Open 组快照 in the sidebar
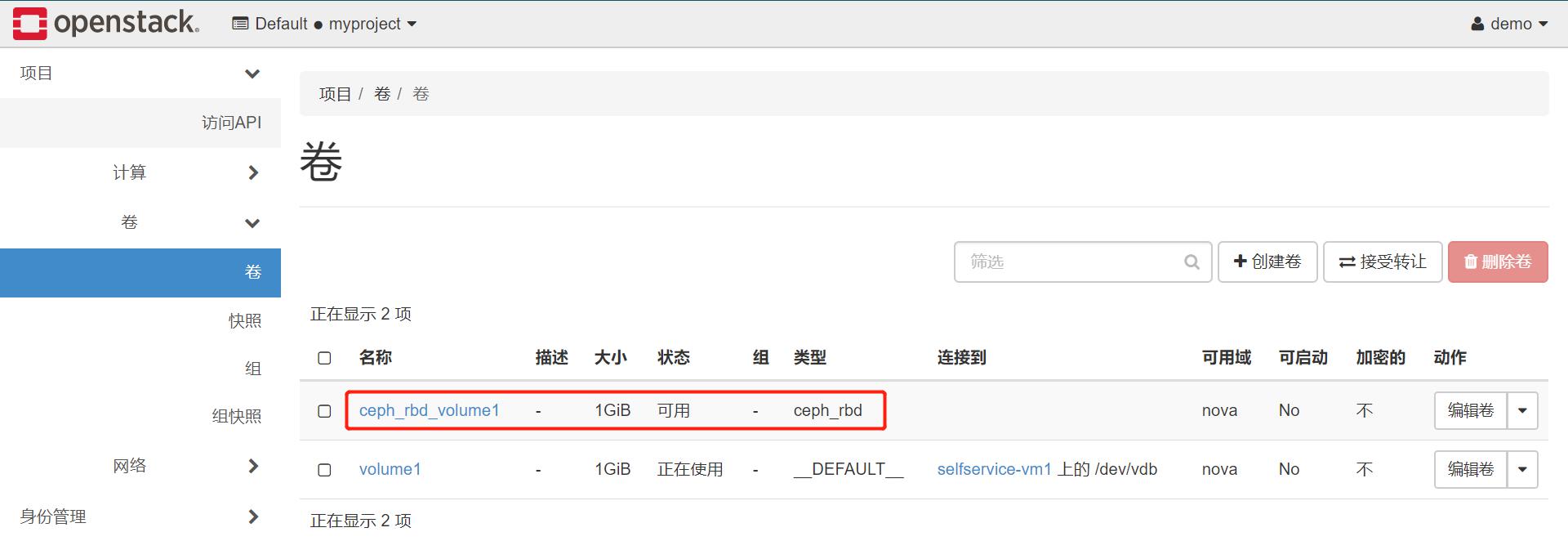 pyautogui.click(x=237, y=416)
